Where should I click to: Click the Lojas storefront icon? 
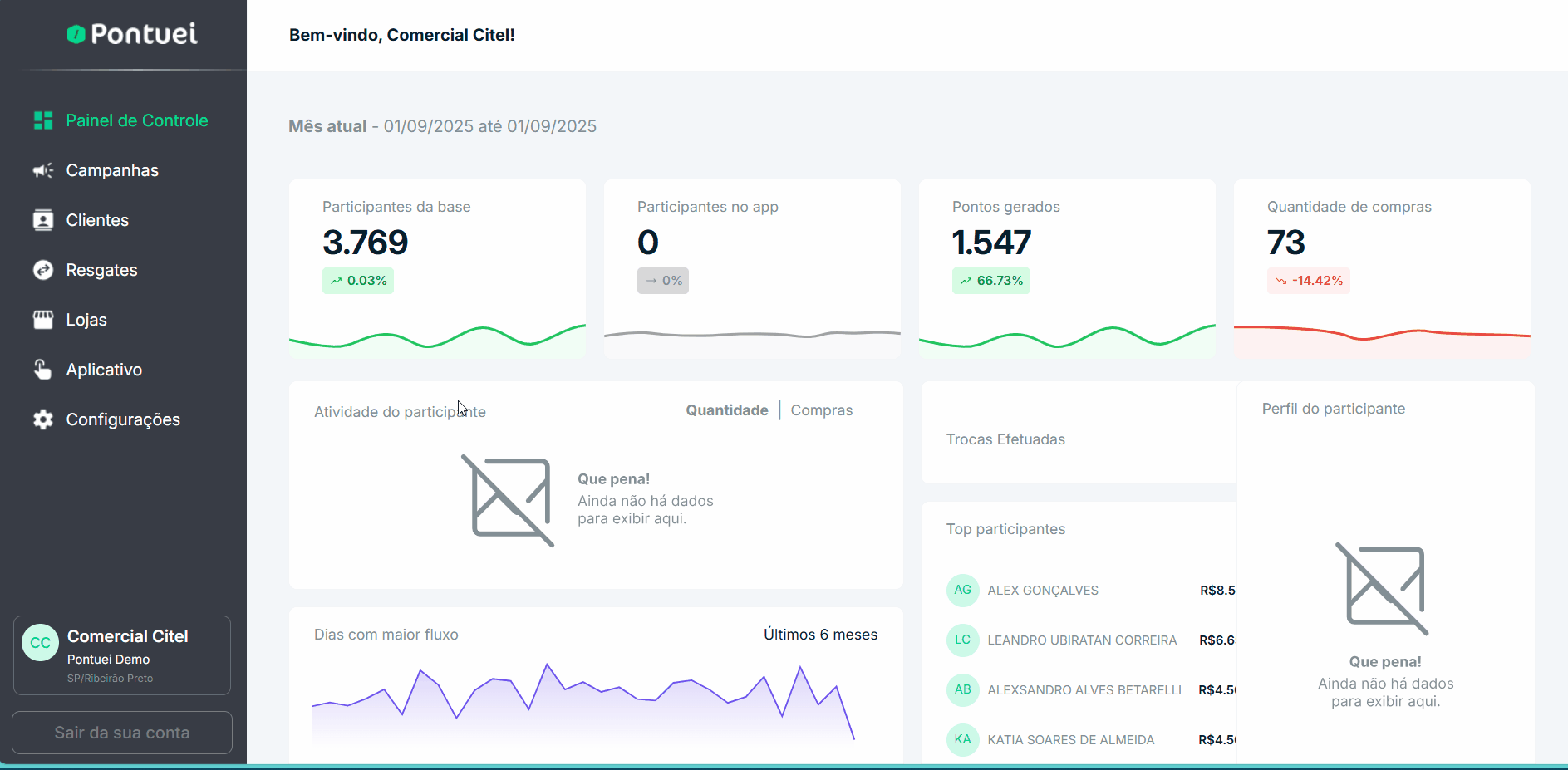coord(43,320)
